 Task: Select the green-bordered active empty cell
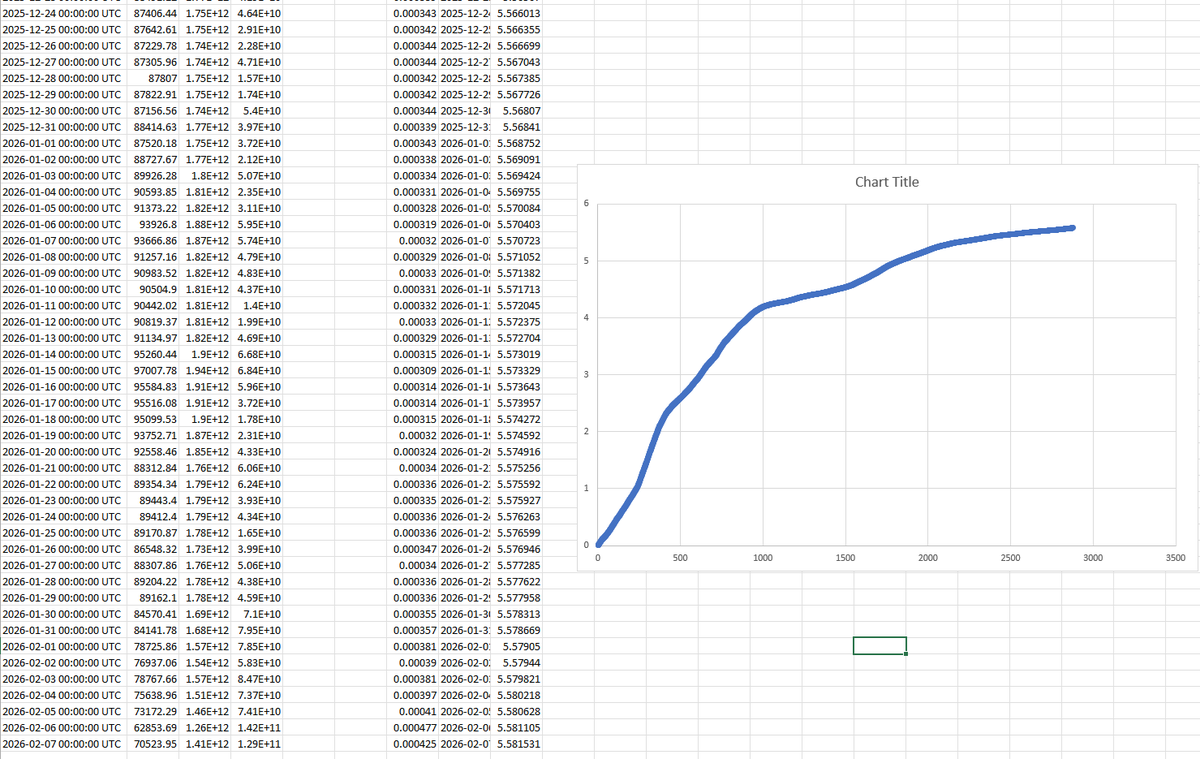coord(880,645)
